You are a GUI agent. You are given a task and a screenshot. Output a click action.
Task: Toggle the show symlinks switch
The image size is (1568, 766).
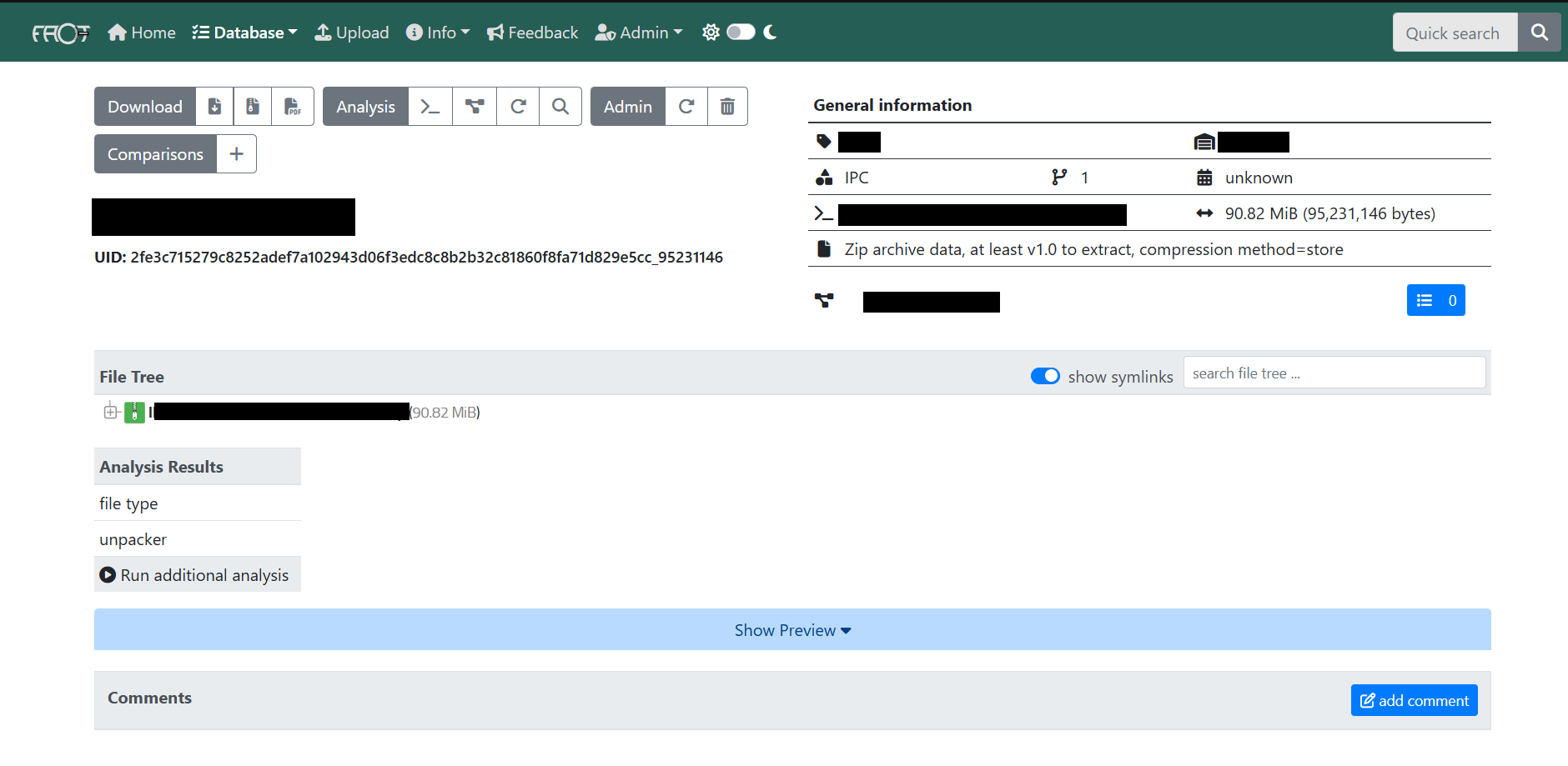pos(1045,376)
